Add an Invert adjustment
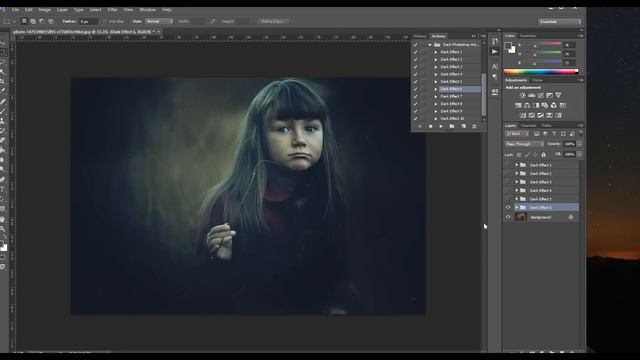The width and height of the screenshot is (640, 360). click(x=523, y=116)
